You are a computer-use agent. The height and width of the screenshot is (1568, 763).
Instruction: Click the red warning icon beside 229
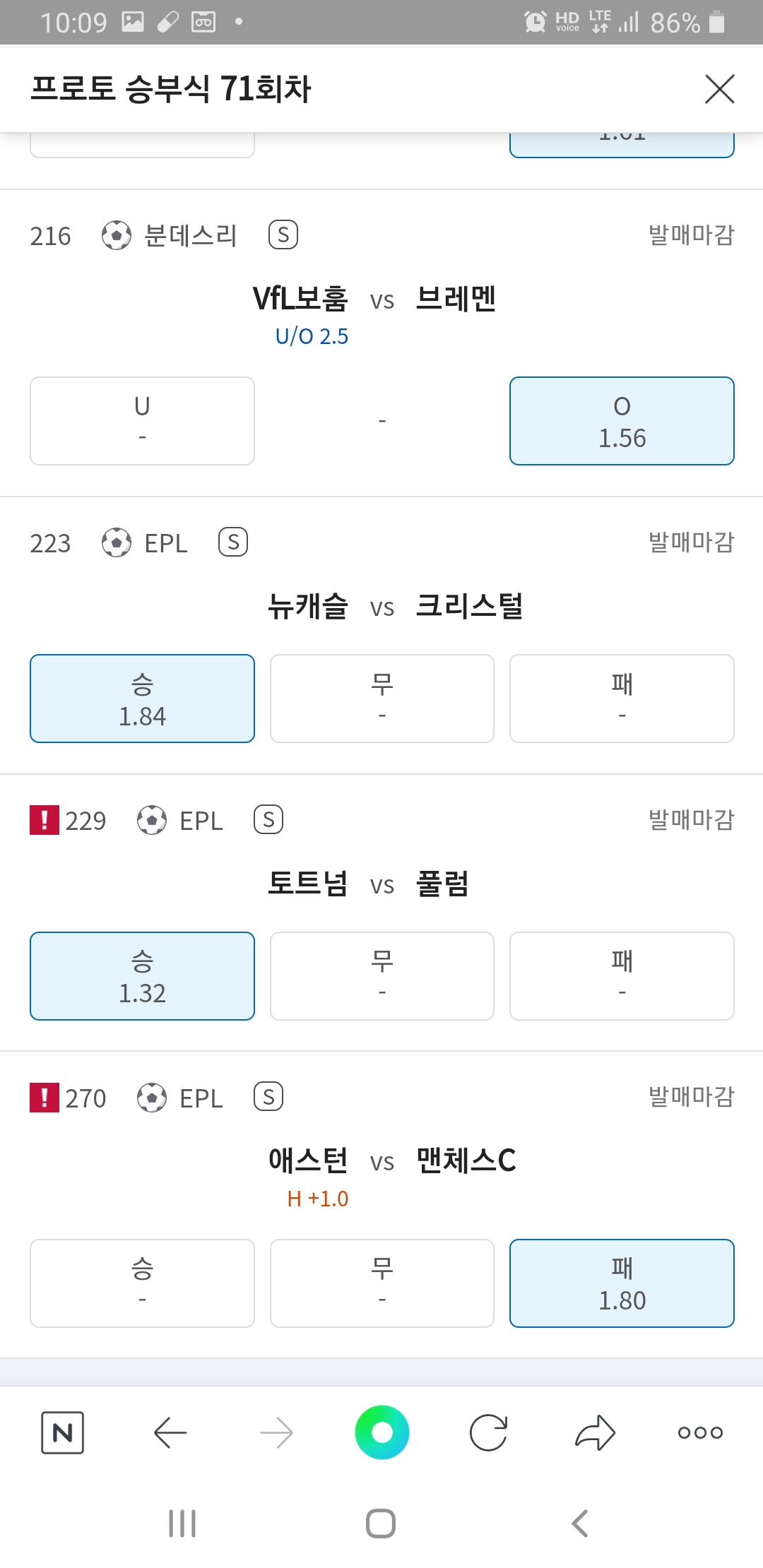tap(45, 820)
